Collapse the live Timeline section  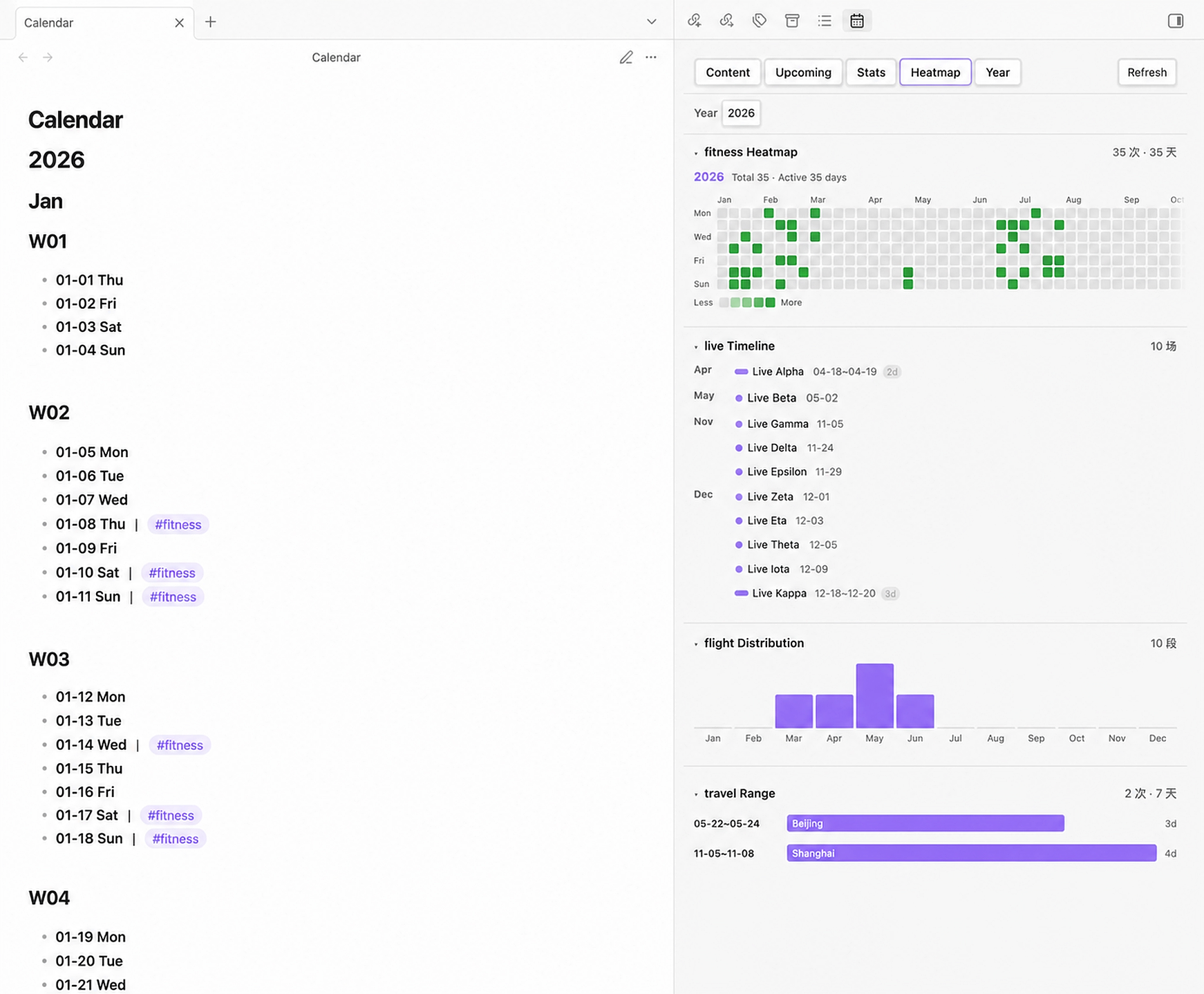point(696,346)
